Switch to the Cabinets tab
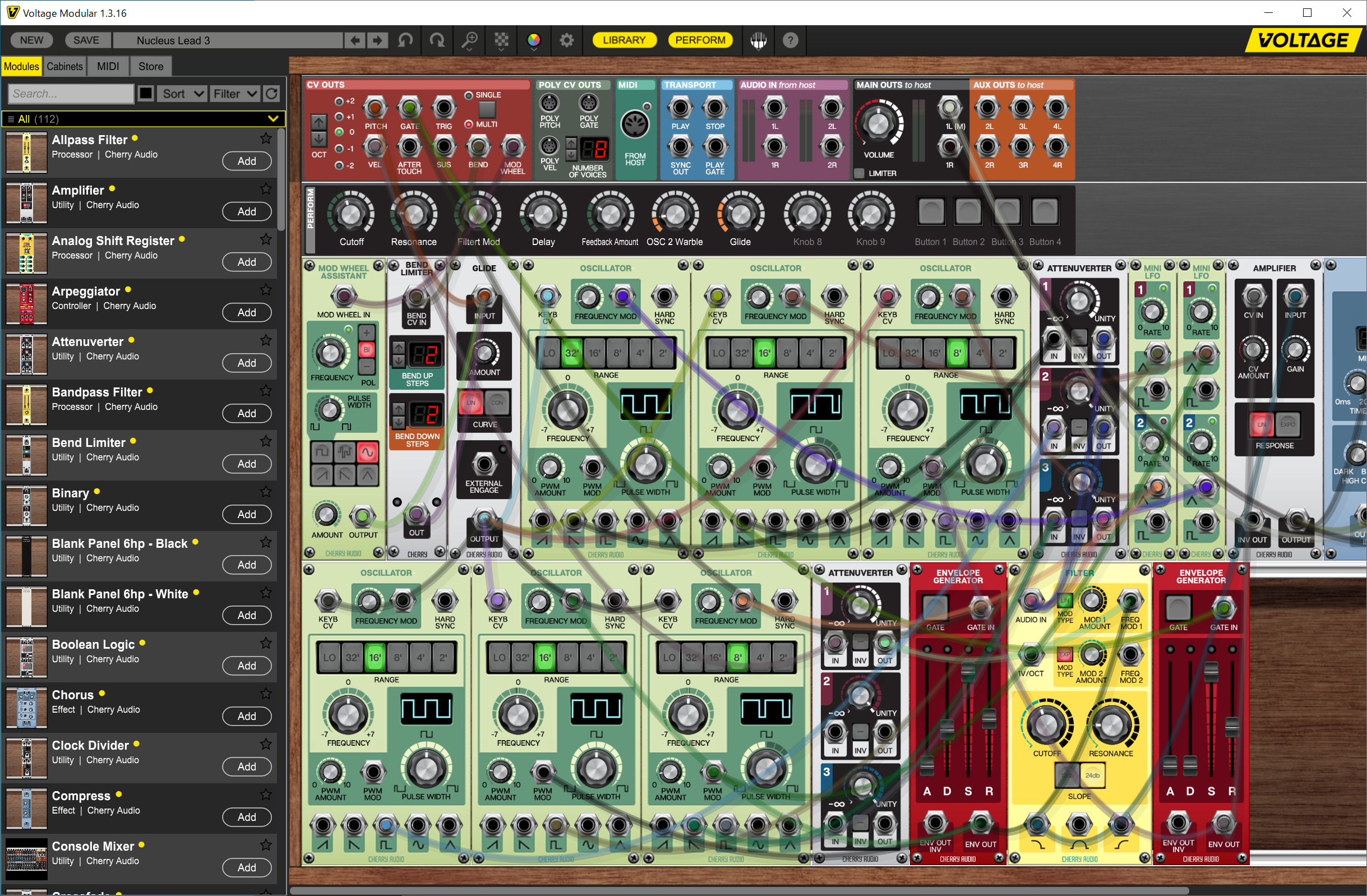The image size is (1367, 896). click(x=64, y=67)
